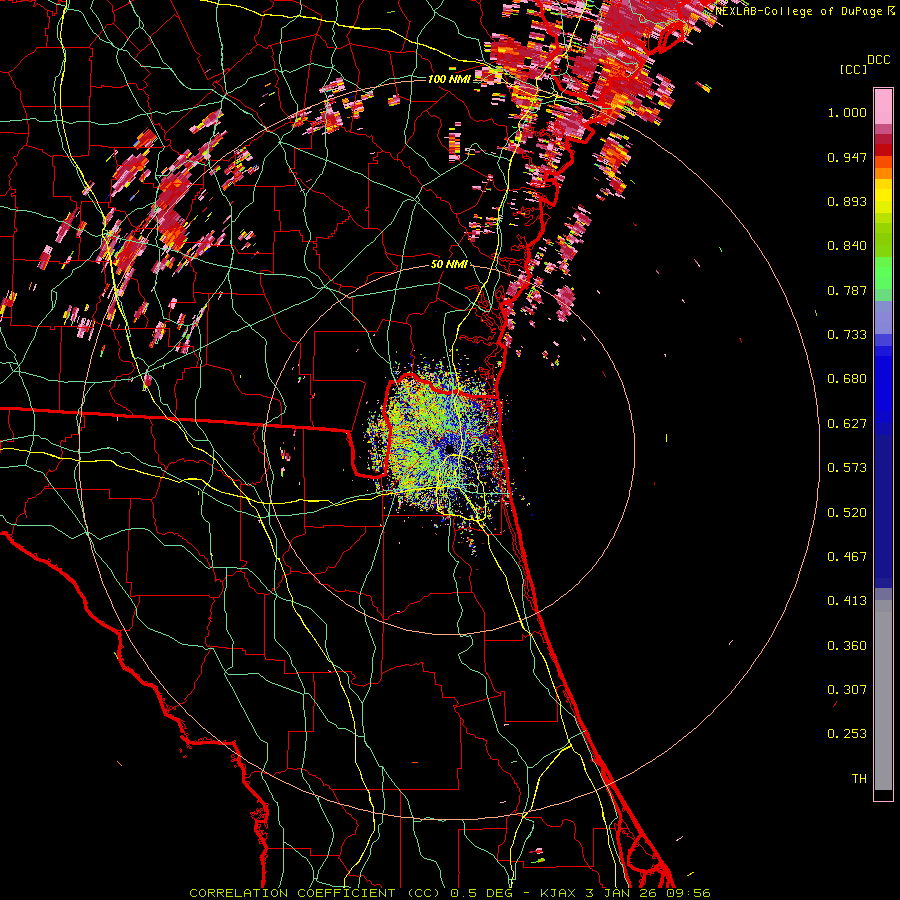Click the 100 NMI range ring label
The image size is (900, 900).
(x=449, y=79)
